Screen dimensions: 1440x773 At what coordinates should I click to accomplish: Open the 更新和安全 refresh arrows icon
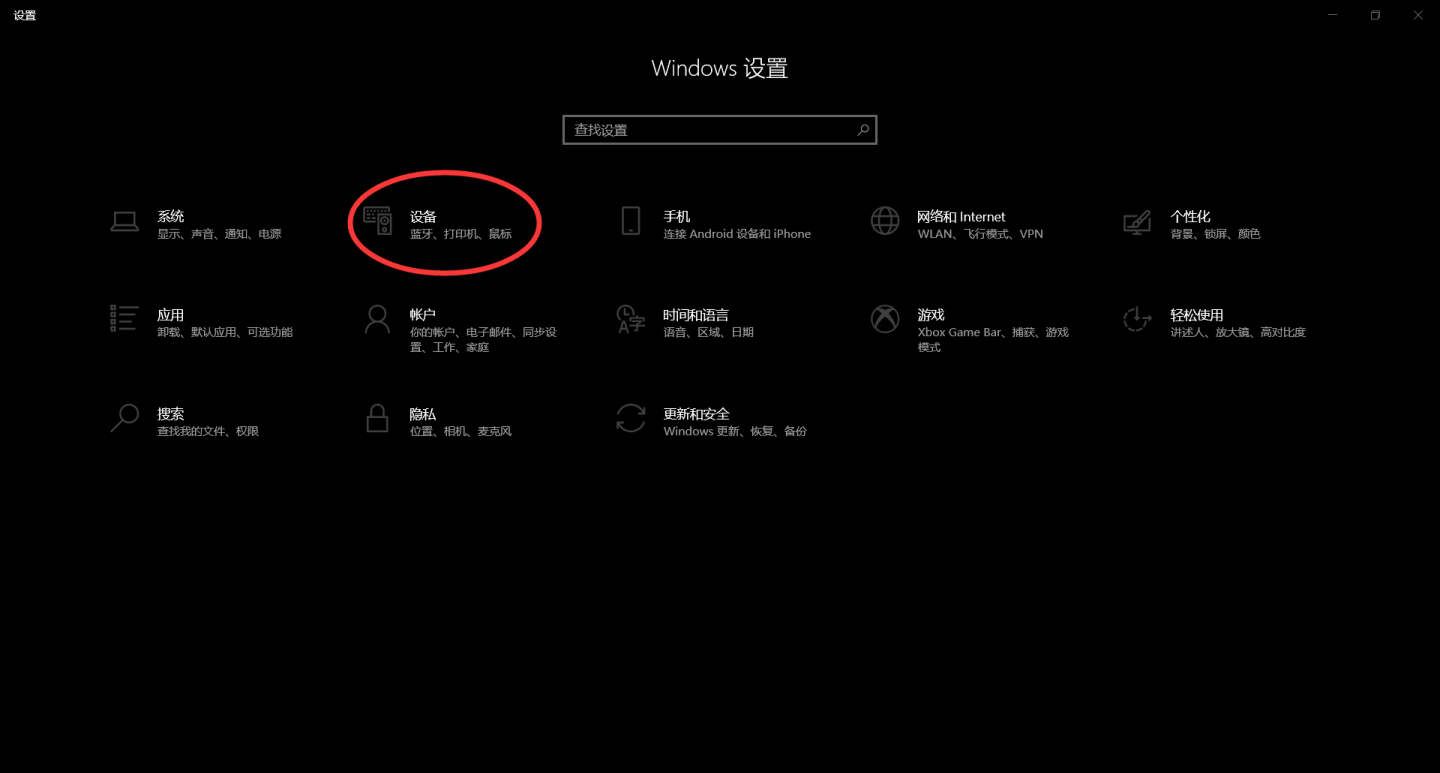coord(630,418)
